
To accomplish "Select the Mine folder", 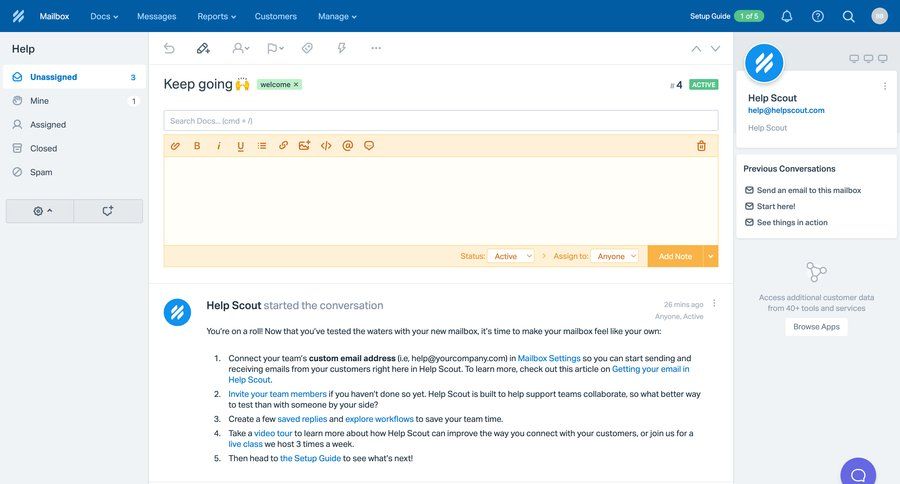I will 75,101.
